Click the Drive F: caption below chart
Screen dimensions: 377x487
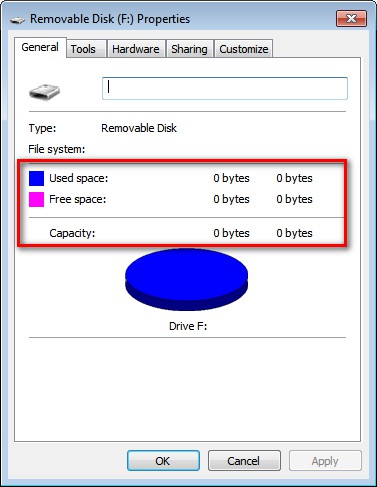coord(188,326)
